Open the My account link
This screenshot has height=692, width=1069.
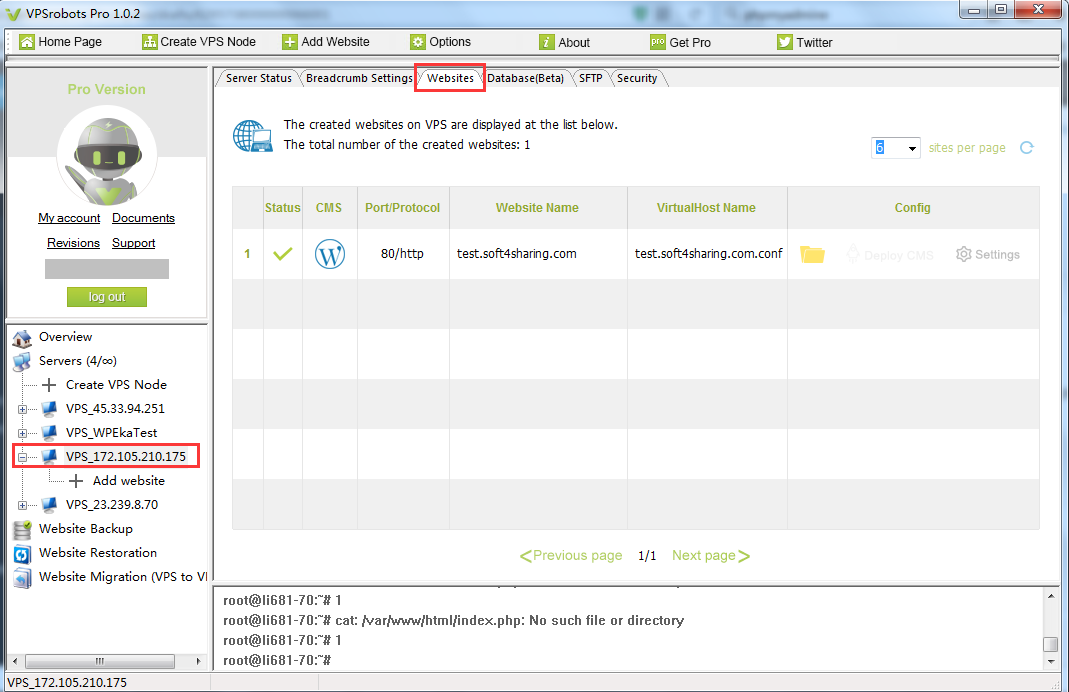coord(69,218)
